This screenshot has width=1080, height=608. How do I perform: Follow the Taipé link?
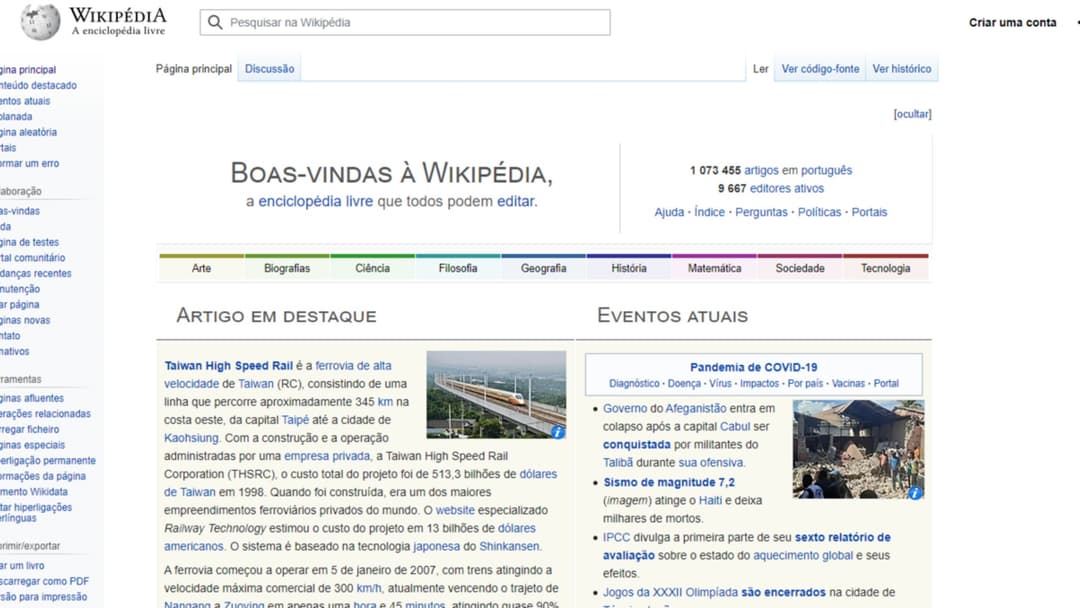pos(295,420)
